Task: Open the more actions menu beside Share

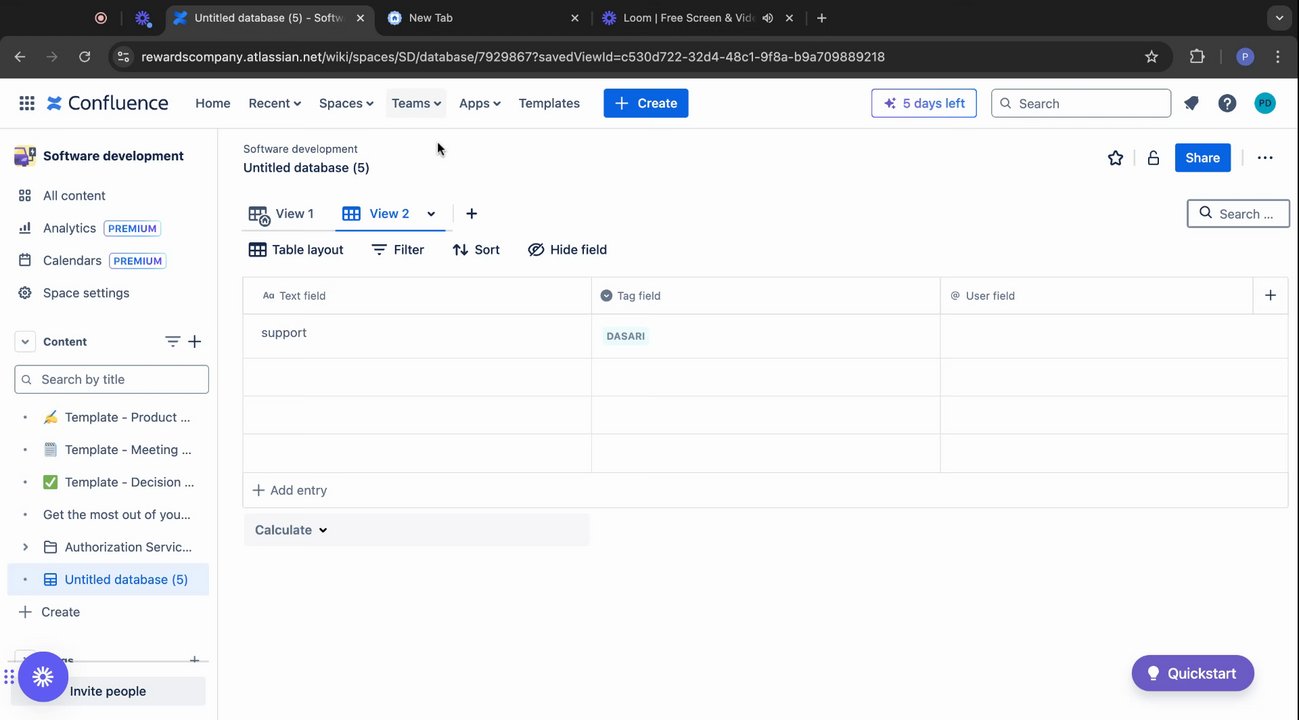Action: coord(1265,158)
